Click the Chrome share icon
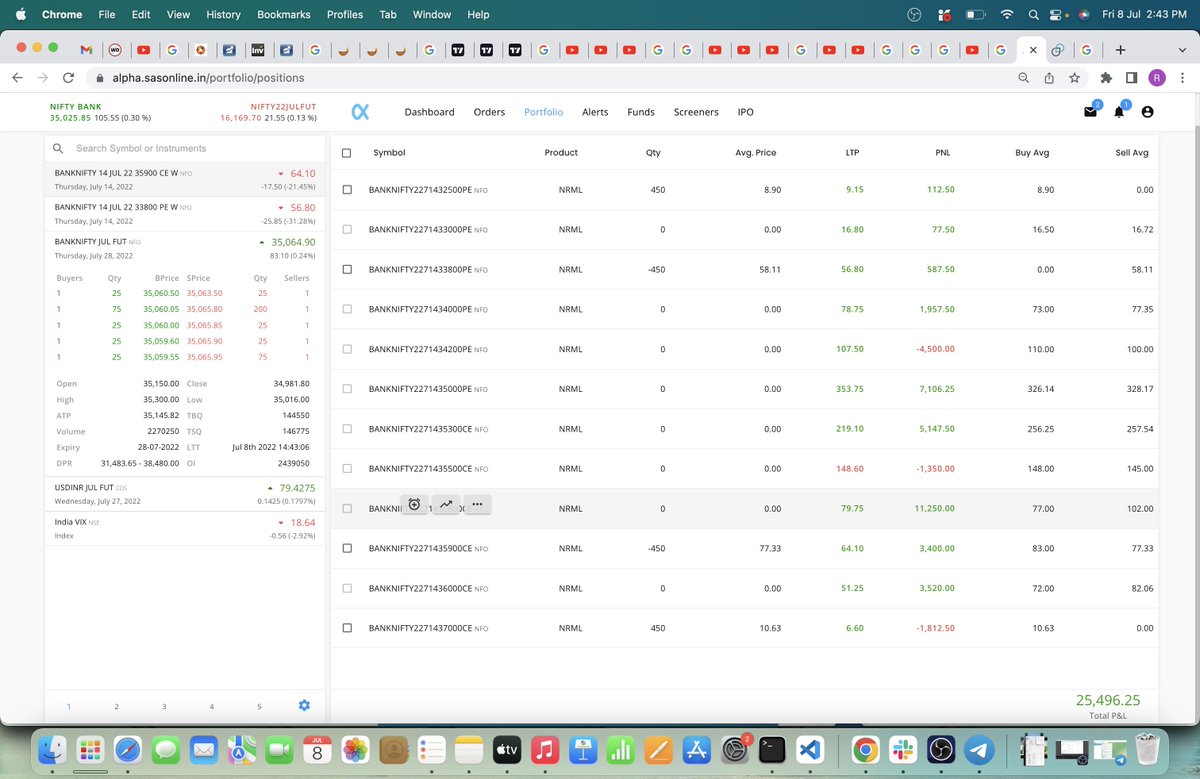This screenshot has height=779, width=1200. tap(1049, 77)
